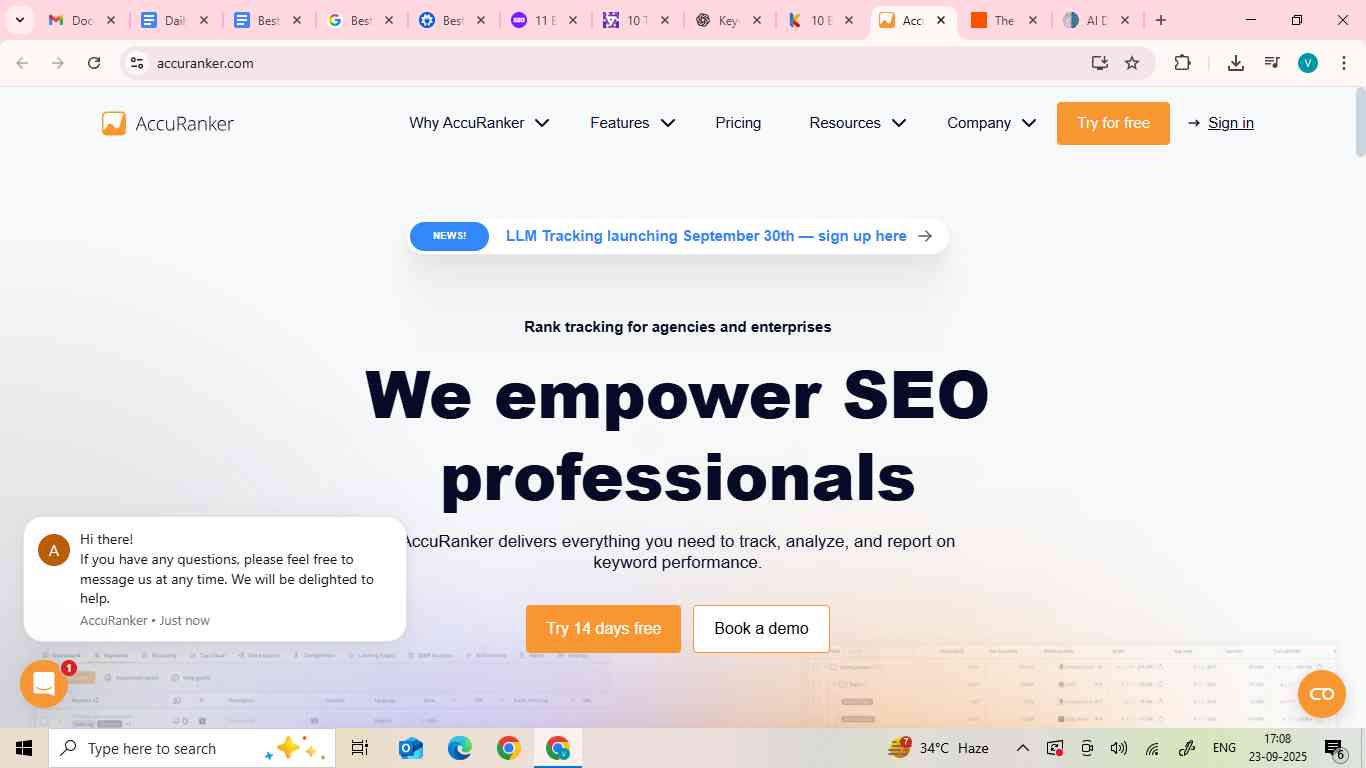Expand the Why AccuRanker dropdown menu

coord(479,123)
